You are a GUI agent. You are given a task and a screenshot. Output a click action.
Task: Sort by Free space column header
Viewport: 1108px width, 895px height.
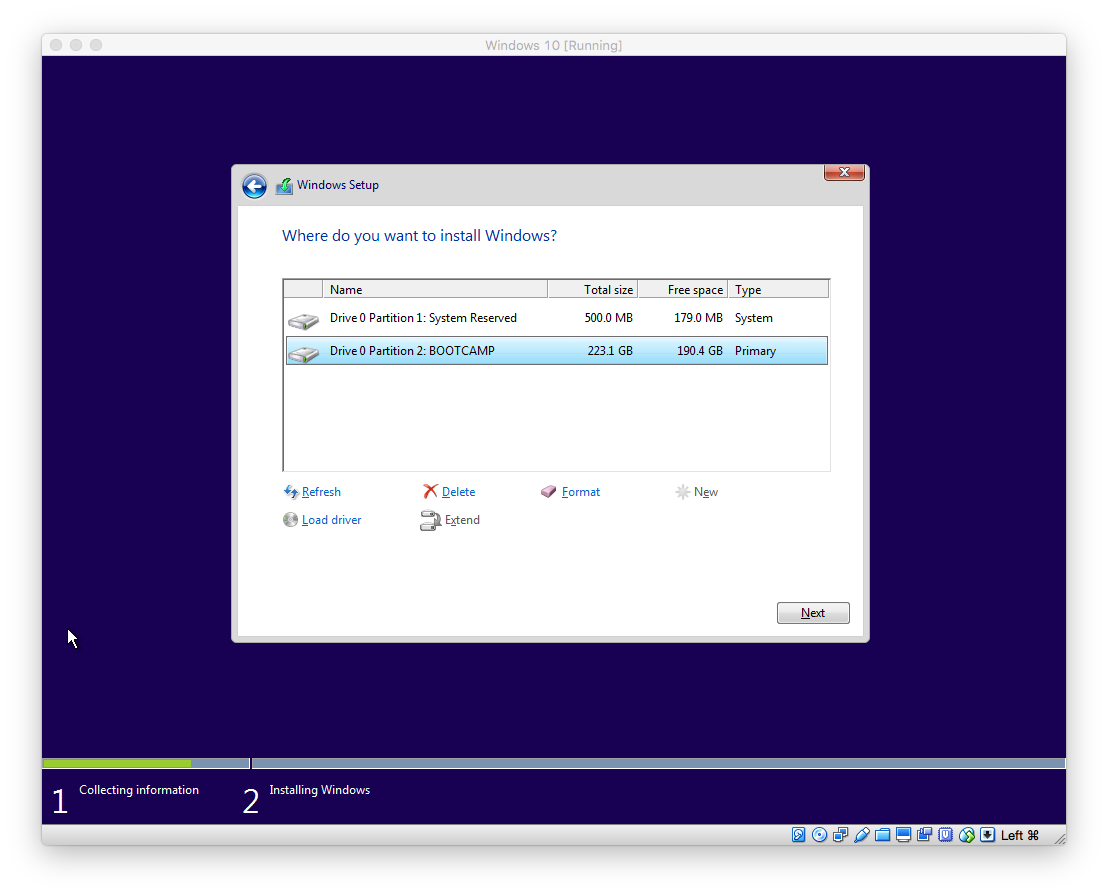pyautogui.click(x=683, y=290)
